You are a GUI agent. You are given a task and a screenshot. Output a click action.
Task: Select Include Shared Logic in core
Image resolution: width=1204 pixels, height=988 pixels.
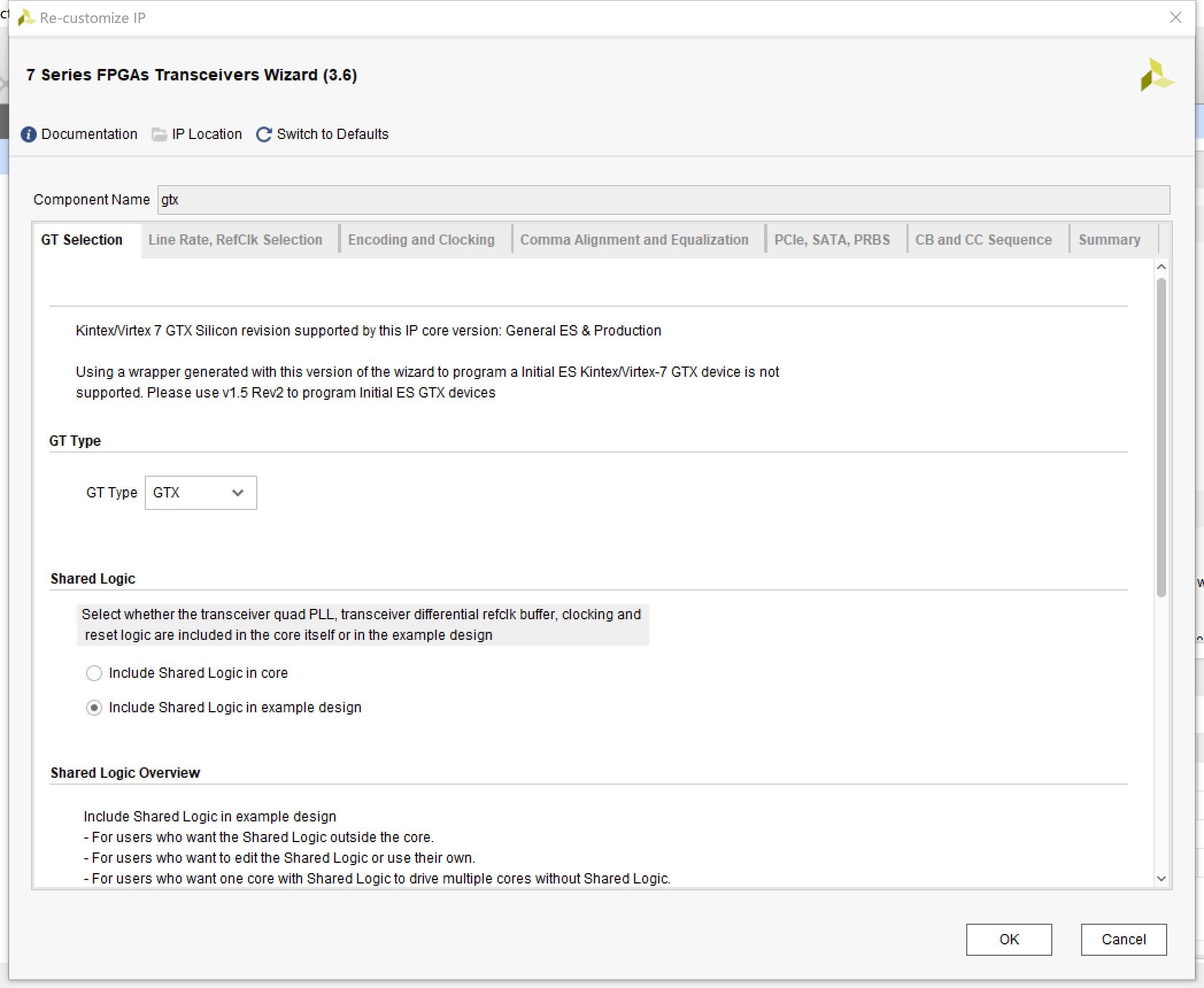click(94, 673)
